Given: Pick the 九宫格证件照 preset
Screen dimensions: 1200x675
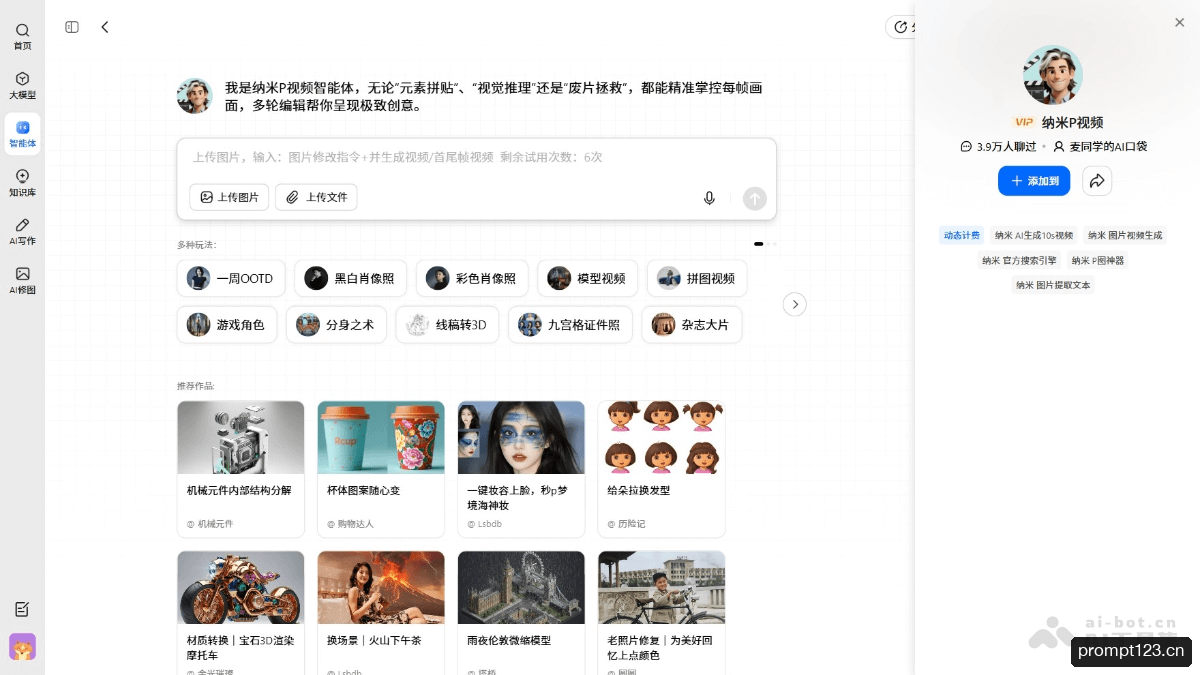Looking at the screenshot, I should [570, 324].
